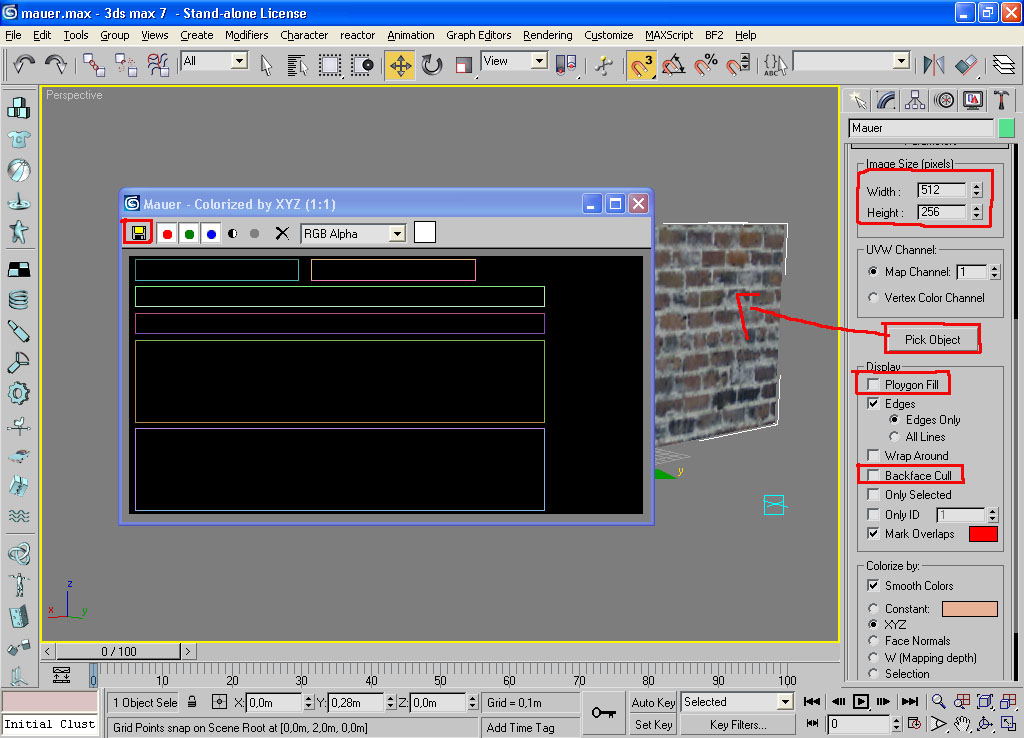The width and height of the screenshot is (1024, 738).
Task: Toggle the 3D Snaps icon
Action: click(641, 65)
